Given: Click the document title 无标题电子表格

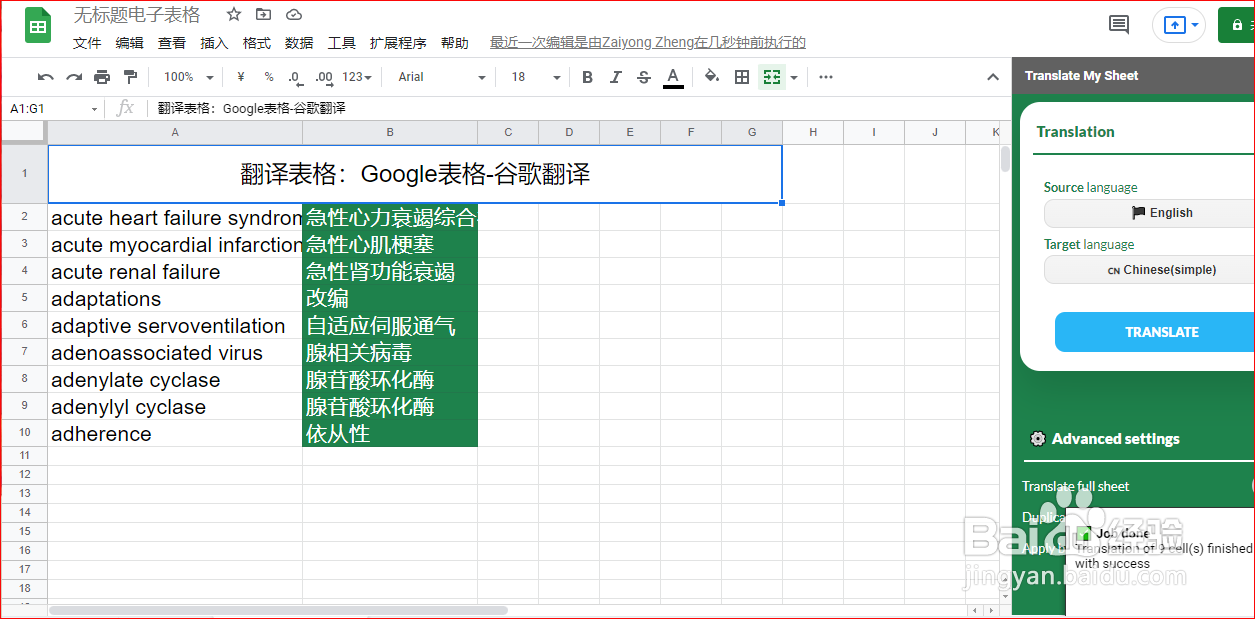Looking at the screenshot, I should point(137,15).
